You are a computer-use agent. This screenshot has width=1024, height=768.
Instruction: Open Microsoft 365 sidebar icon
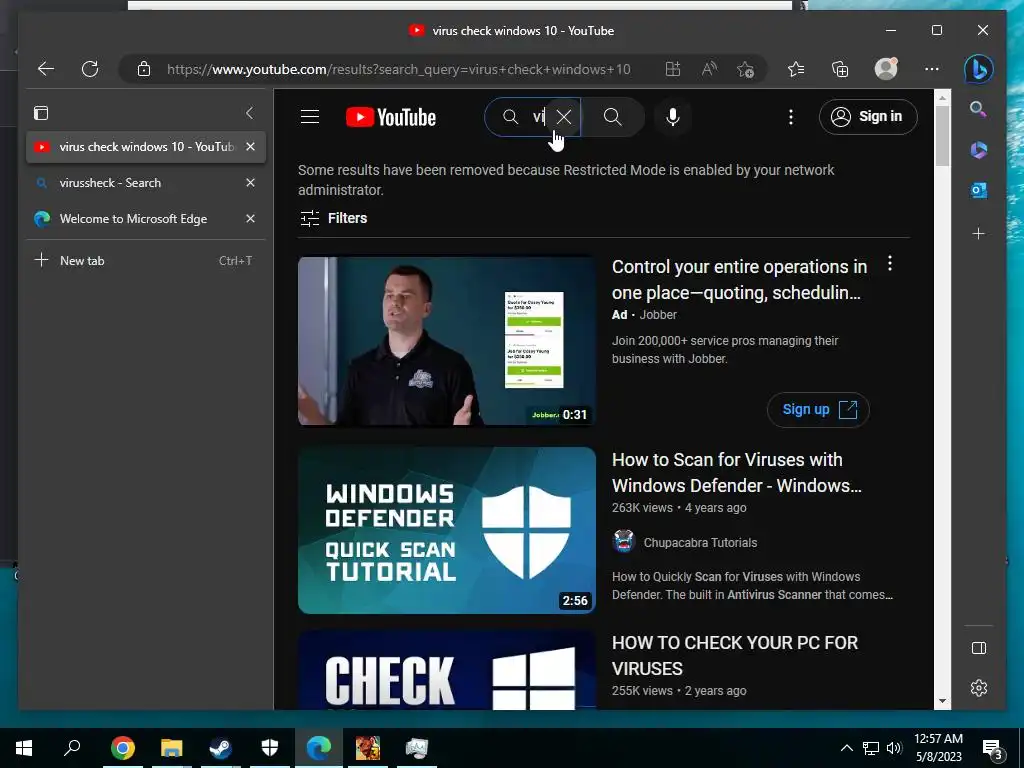tap(978, 150)
